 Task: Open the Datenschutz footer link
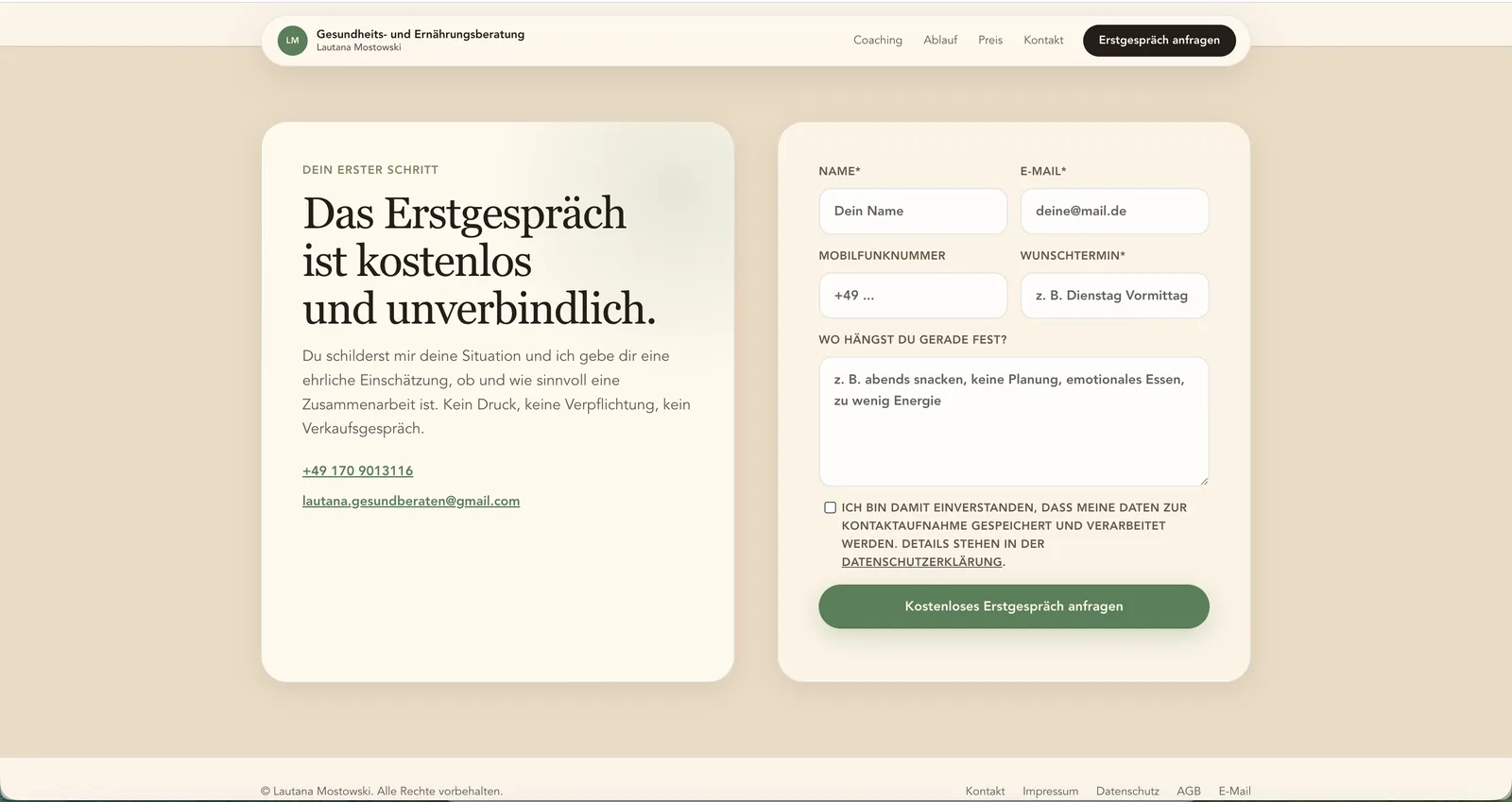coord(1127,792)
